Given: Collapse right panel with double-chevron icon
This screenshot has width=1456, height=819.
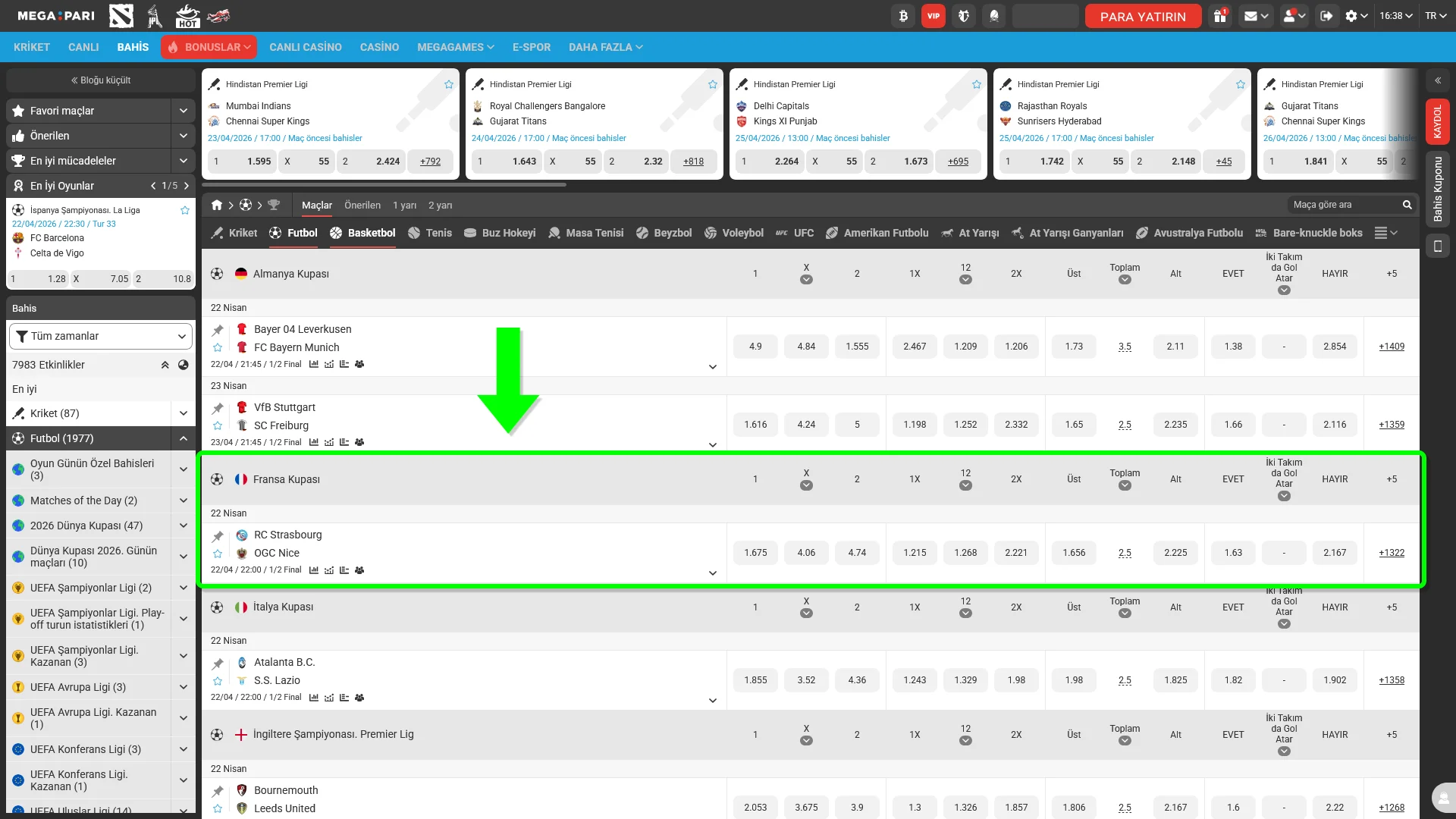Looking at the screenshot, I should [1437, 80].
